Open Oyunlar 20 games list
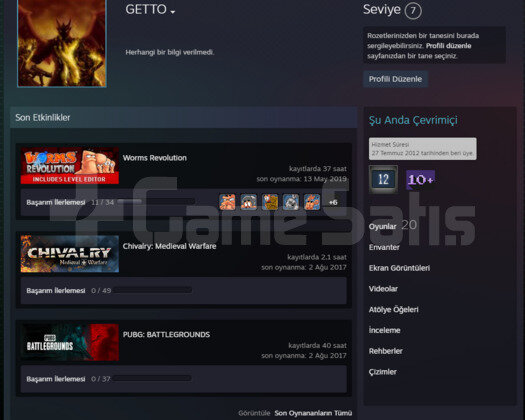525x420 pixels. tap(393, 226)
